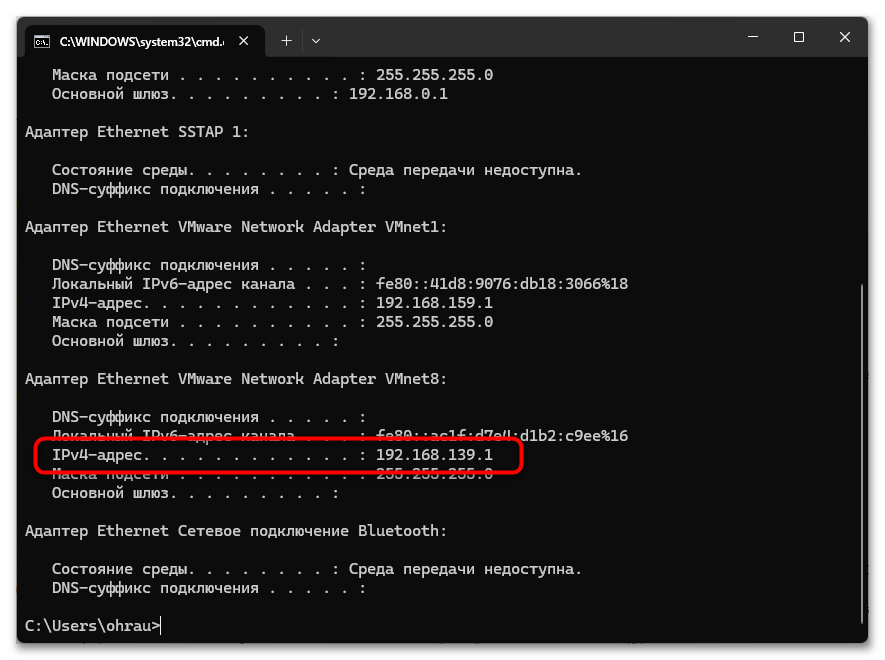Click the Bluetooth network adapter heading
Image resolution: width=885 pixels, height=660 pixels.
point(236,531)
